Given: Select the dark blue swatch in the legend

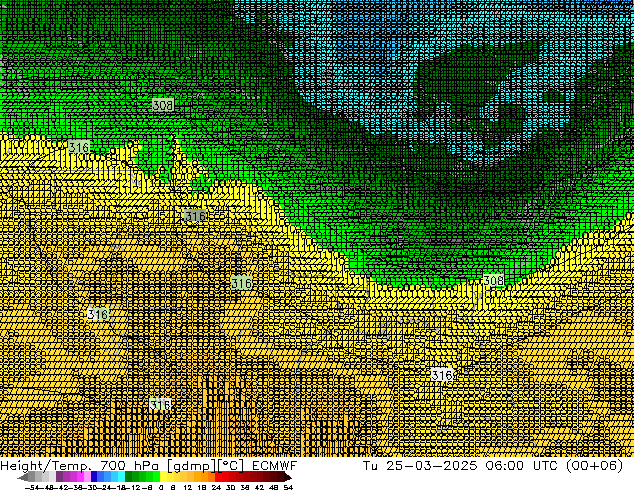Looking at the screenshot, I should pyautogui.click(x=94, y=477).
